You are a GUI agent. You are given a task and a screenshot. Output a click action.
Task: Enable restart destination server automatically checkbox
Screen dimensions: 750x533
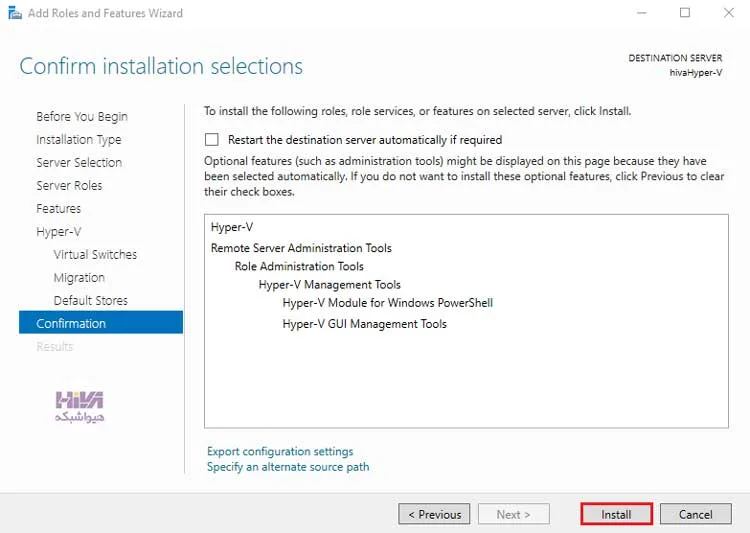point(211,139)
